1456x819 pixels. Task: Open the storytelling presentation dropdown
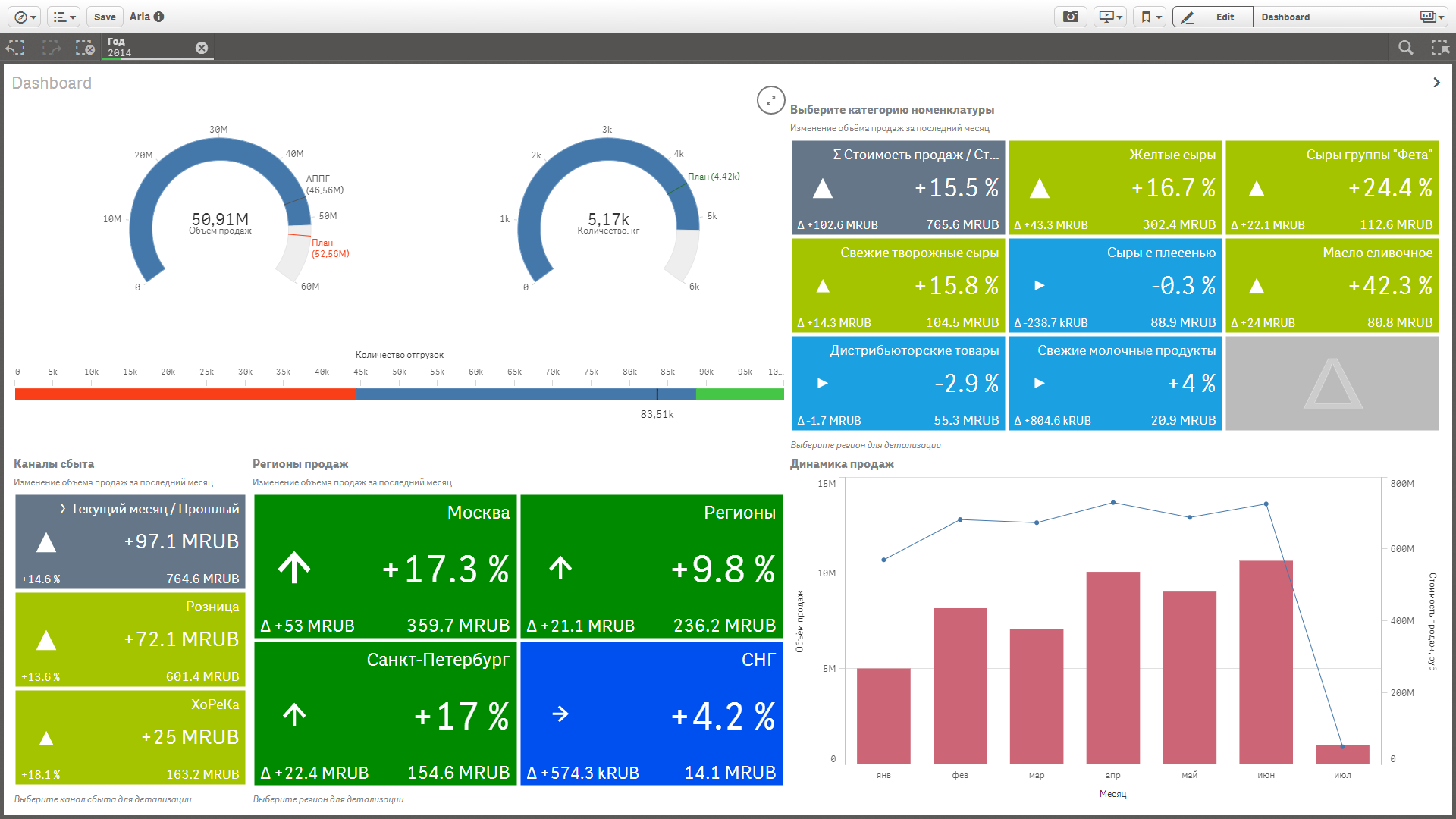click(1109, 17)
